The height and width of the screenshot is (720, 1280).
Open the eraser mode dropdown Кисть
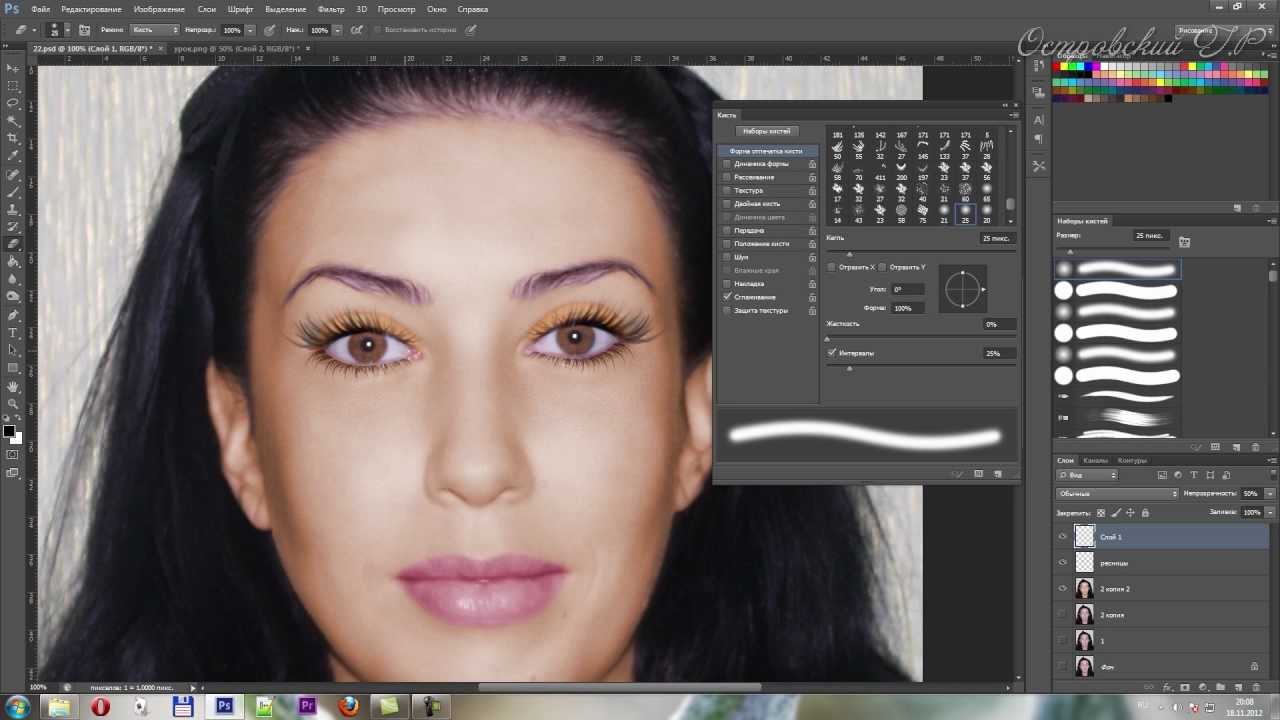click(x=155, y=30)
